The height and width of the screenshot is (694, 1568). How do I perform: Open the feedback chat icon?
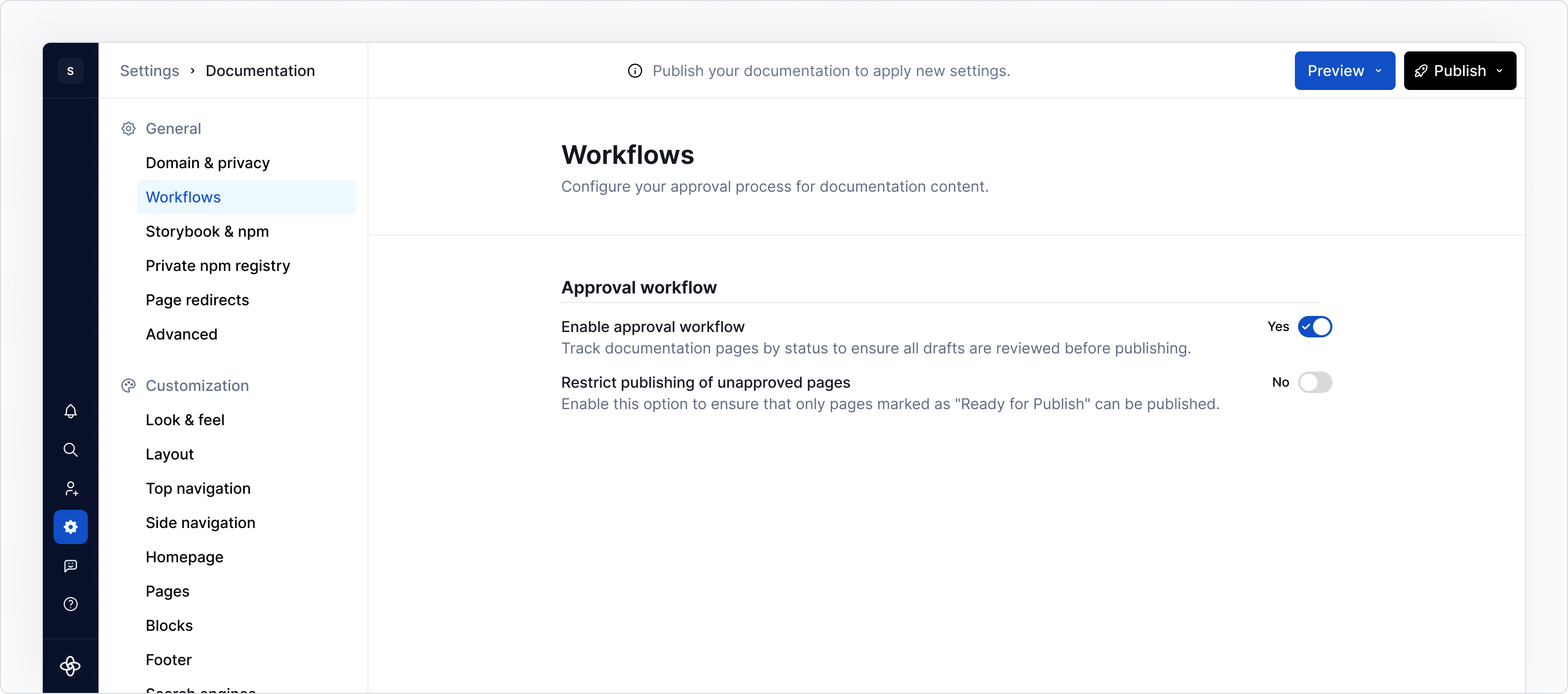[71, 566]
